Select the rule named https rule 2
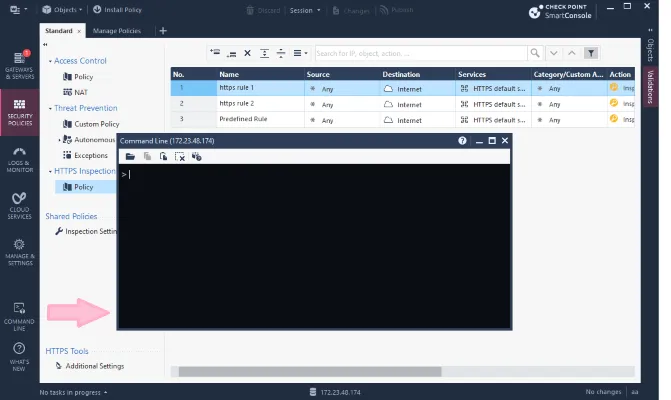This screenshot has width=671, height=400. pos(236,104)
